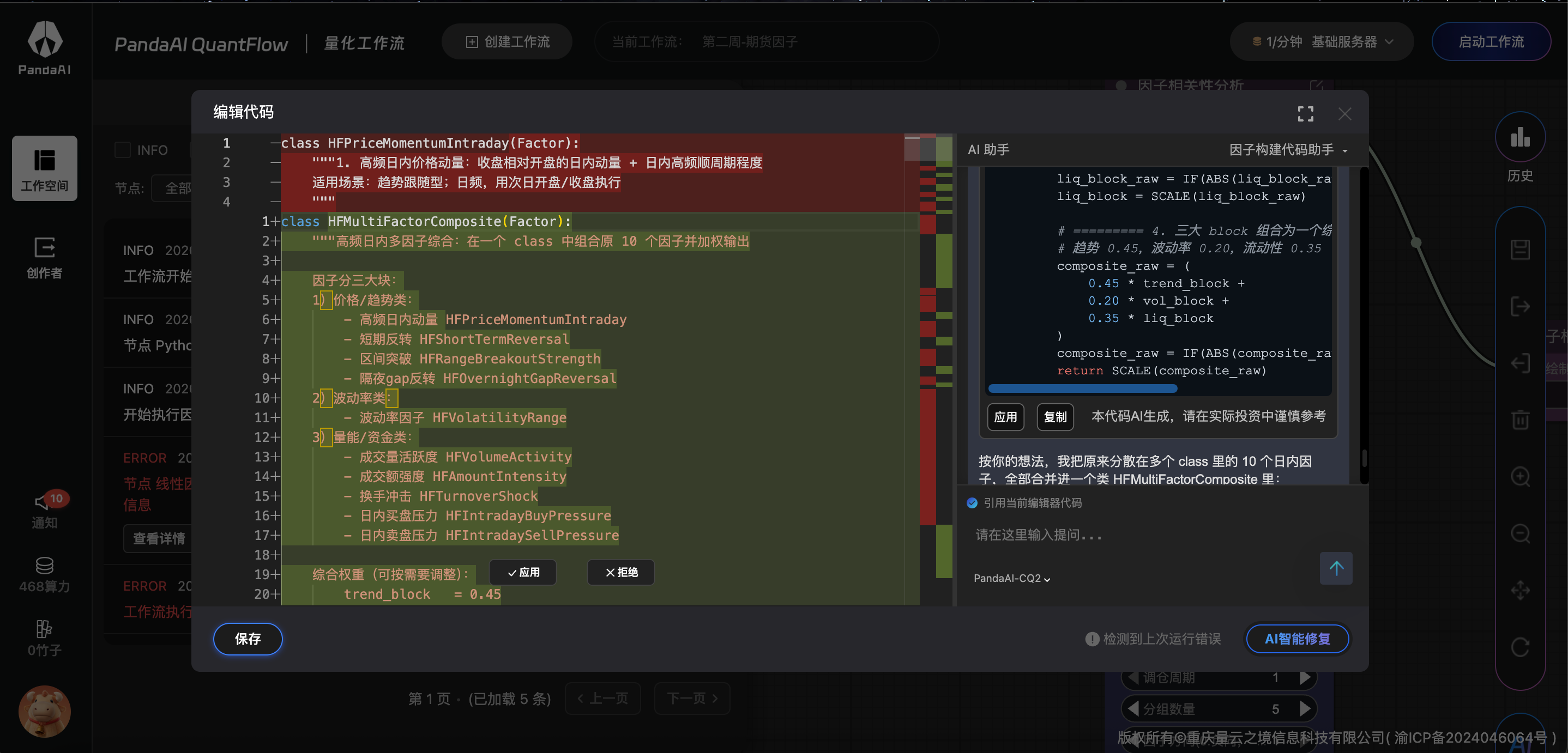This screenshot has width=1568, height=753.
Task: Toggle fullscreen for the code editor dialog
Action: (x=1305, y=113)
